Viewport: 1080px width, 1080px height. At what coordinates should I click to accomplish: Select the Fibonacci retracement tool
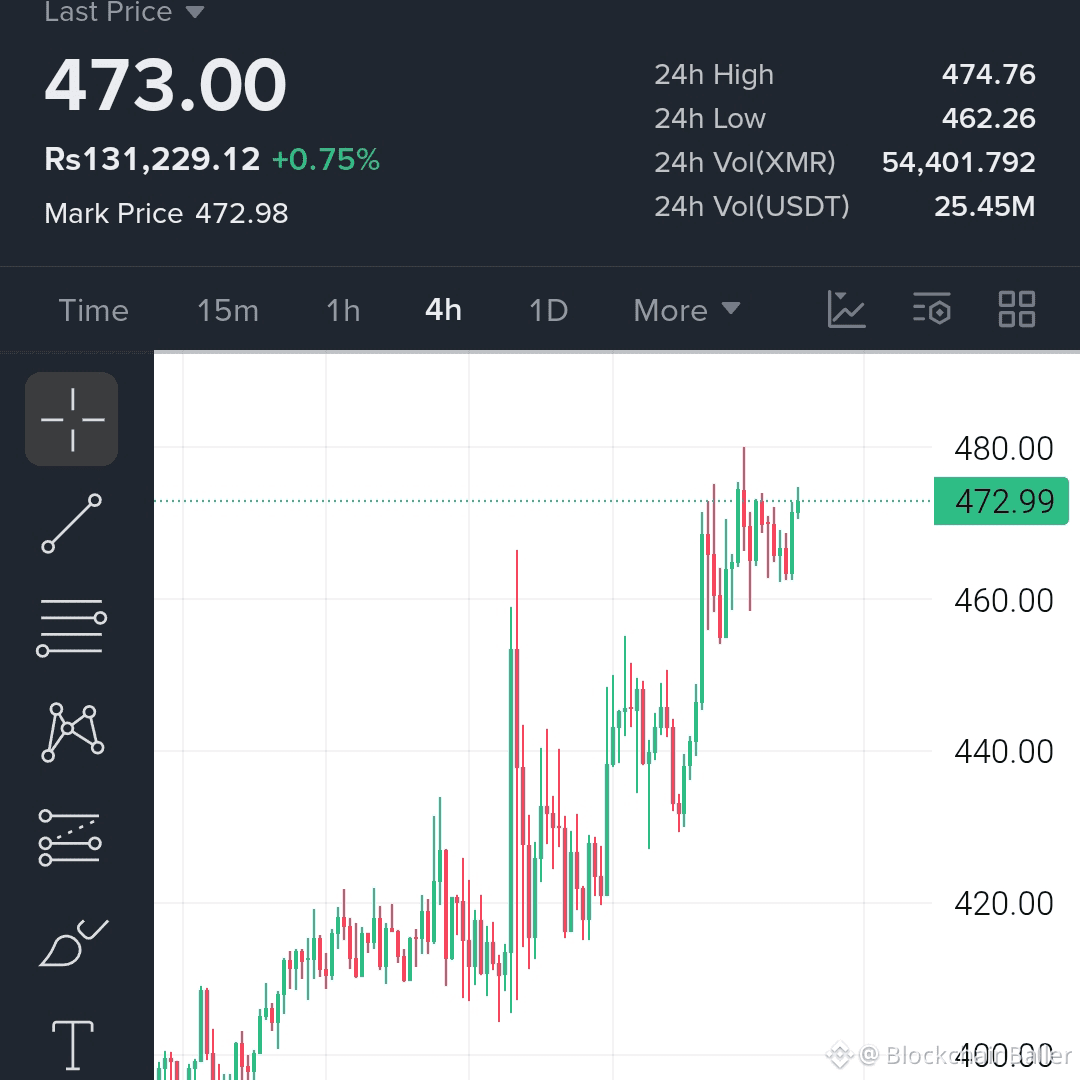(x=70, y=838)
